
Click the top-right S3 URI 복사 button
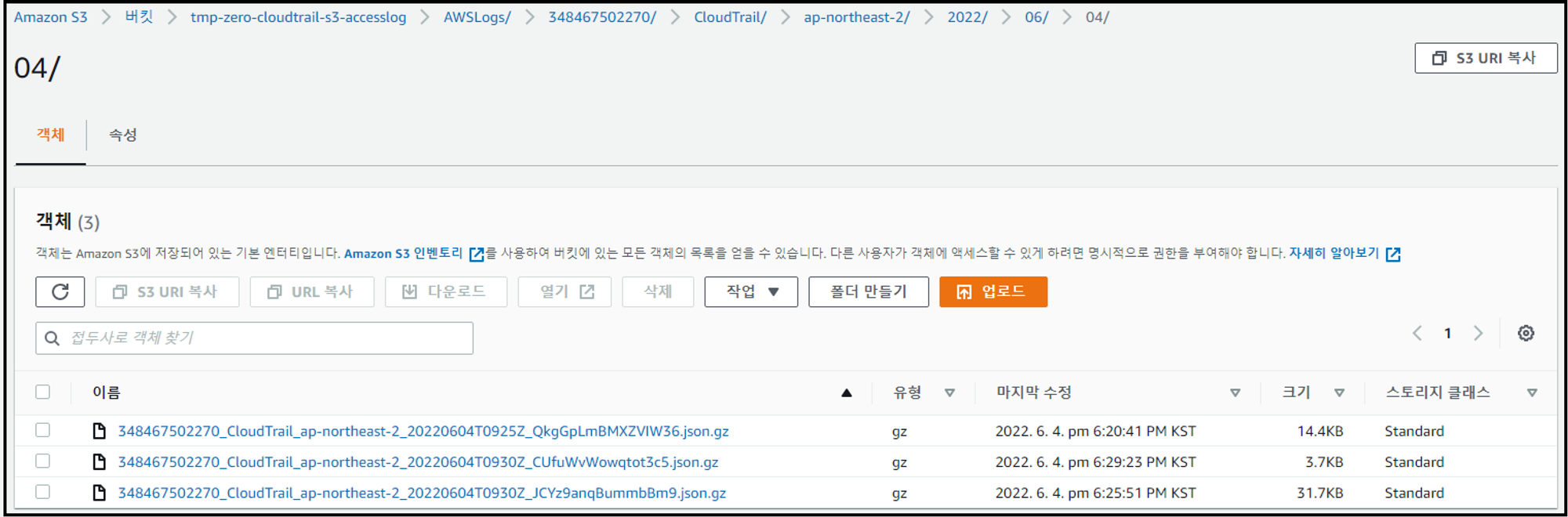pos(1486,58)
